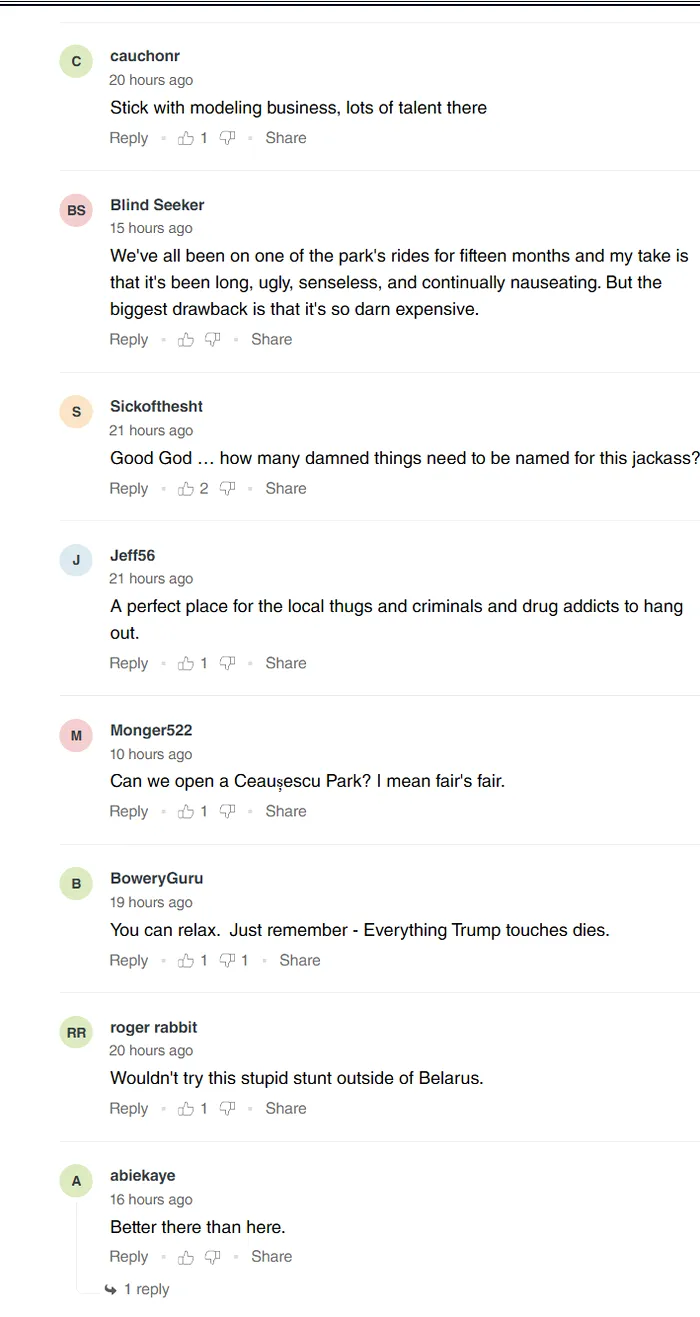Downvote Monger522's Ceaușescu Park comment
Screen dimensions: 700x1317
click(227, 812)
